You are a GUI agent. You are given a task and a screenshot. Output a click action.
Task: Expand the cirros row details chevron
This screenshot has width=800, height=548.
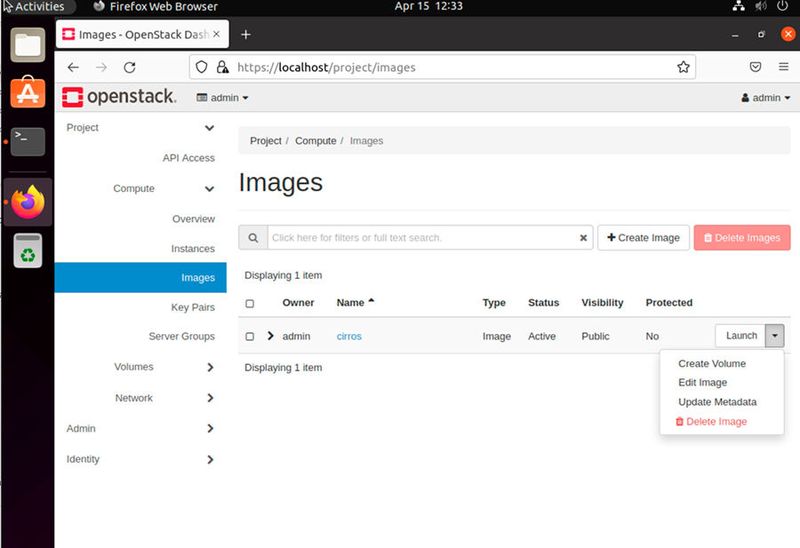(x=270, y=336)
